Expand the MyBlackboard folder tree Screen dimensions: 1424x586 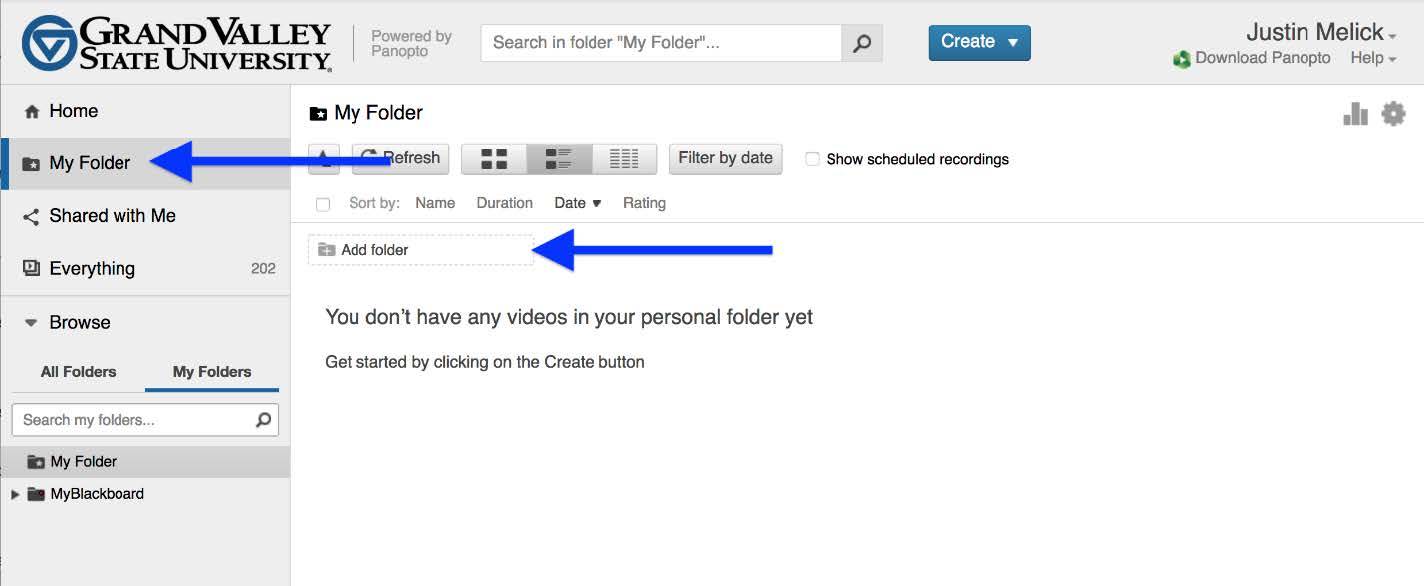pyautogui.click(x=15, y=494)
